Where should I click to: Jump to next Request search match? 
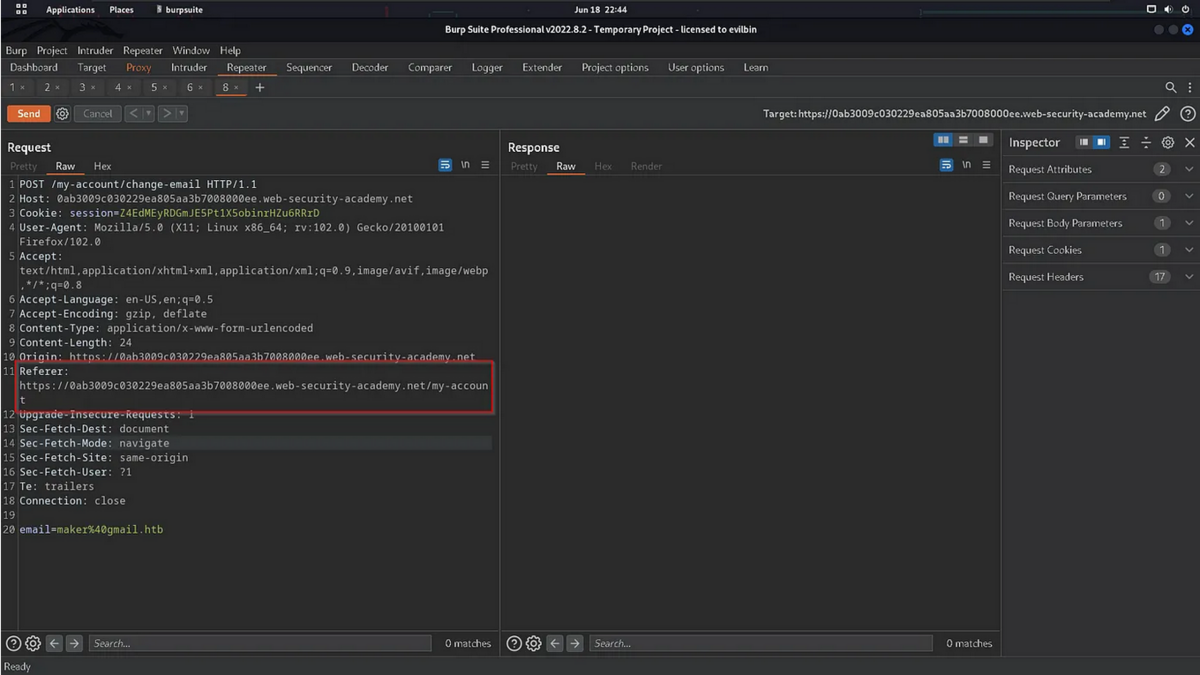pos(74,643)
